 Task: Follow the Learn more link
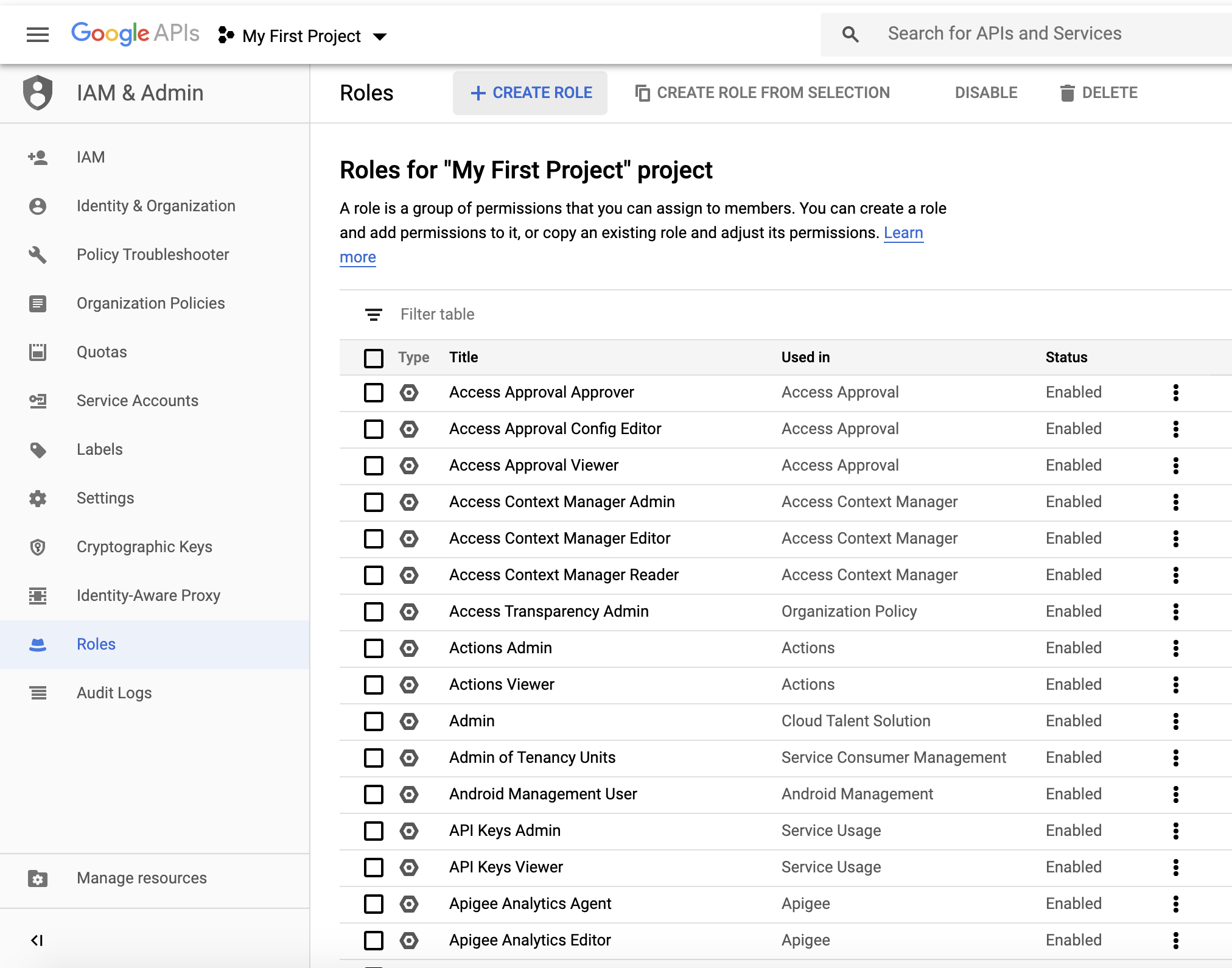pyautogui.click(x=903, y=233)
